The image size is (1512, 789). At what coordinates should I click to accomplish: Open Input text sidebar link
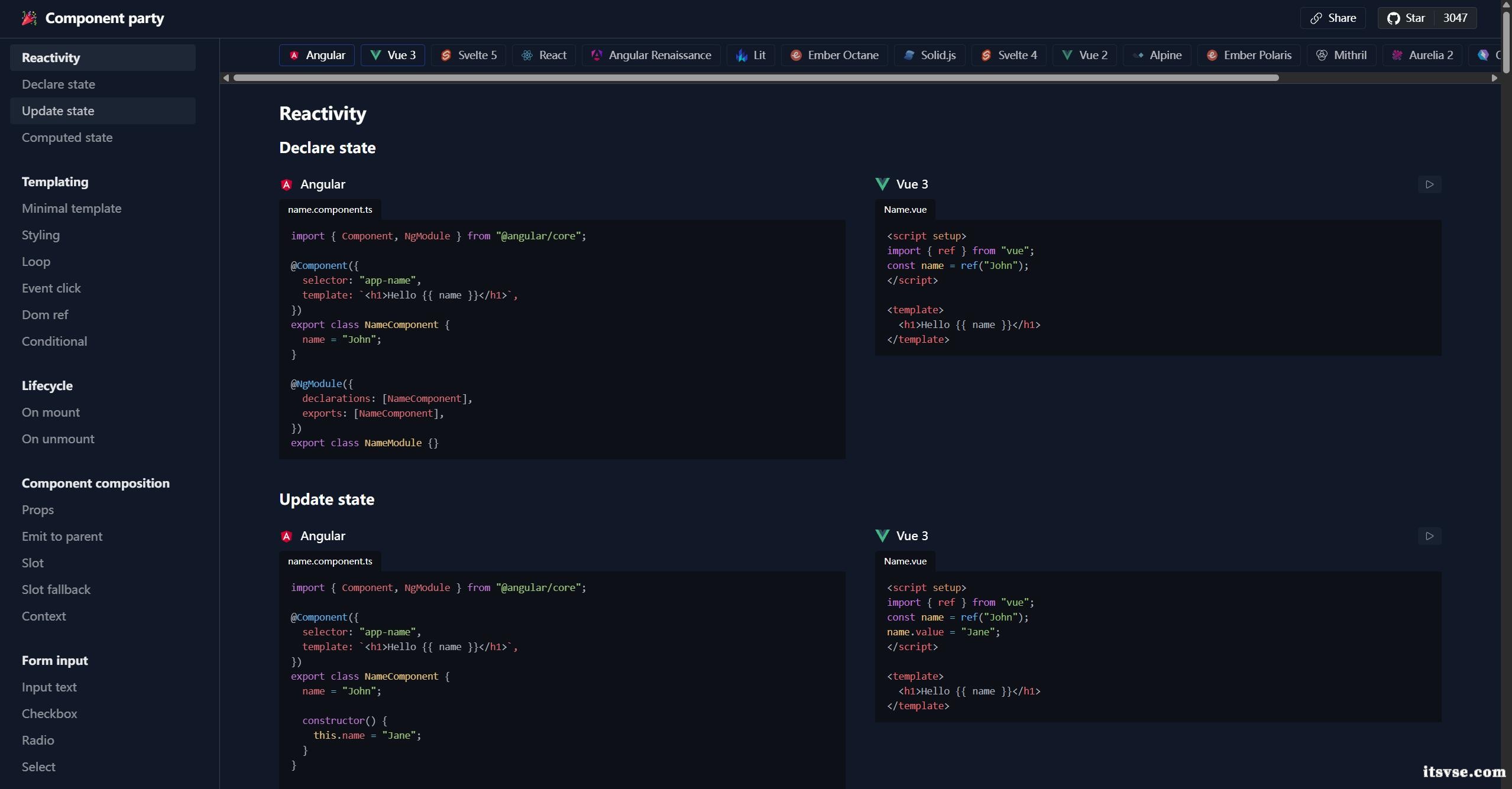tap(49, 687)
